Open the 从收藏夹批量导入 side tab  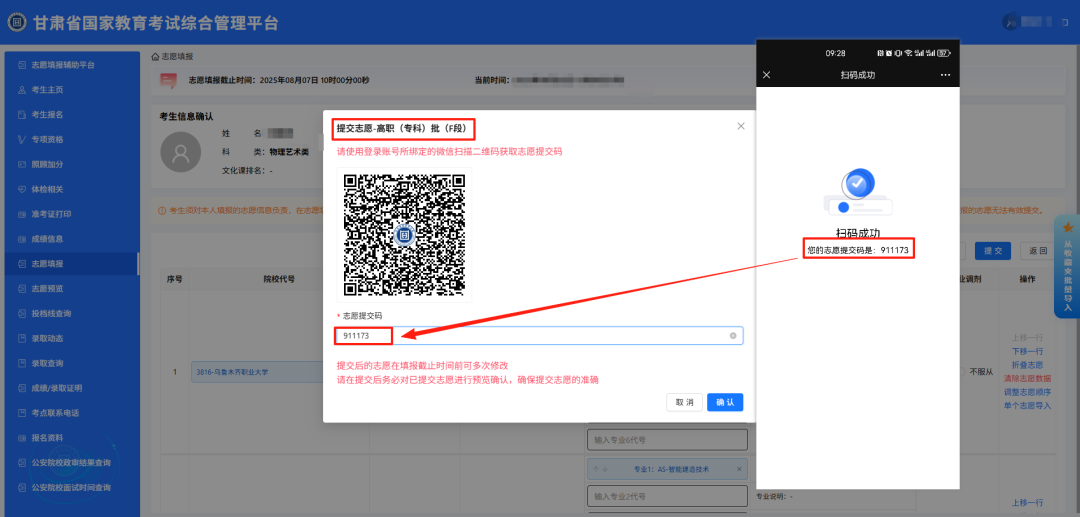[x=1067, y=266]
